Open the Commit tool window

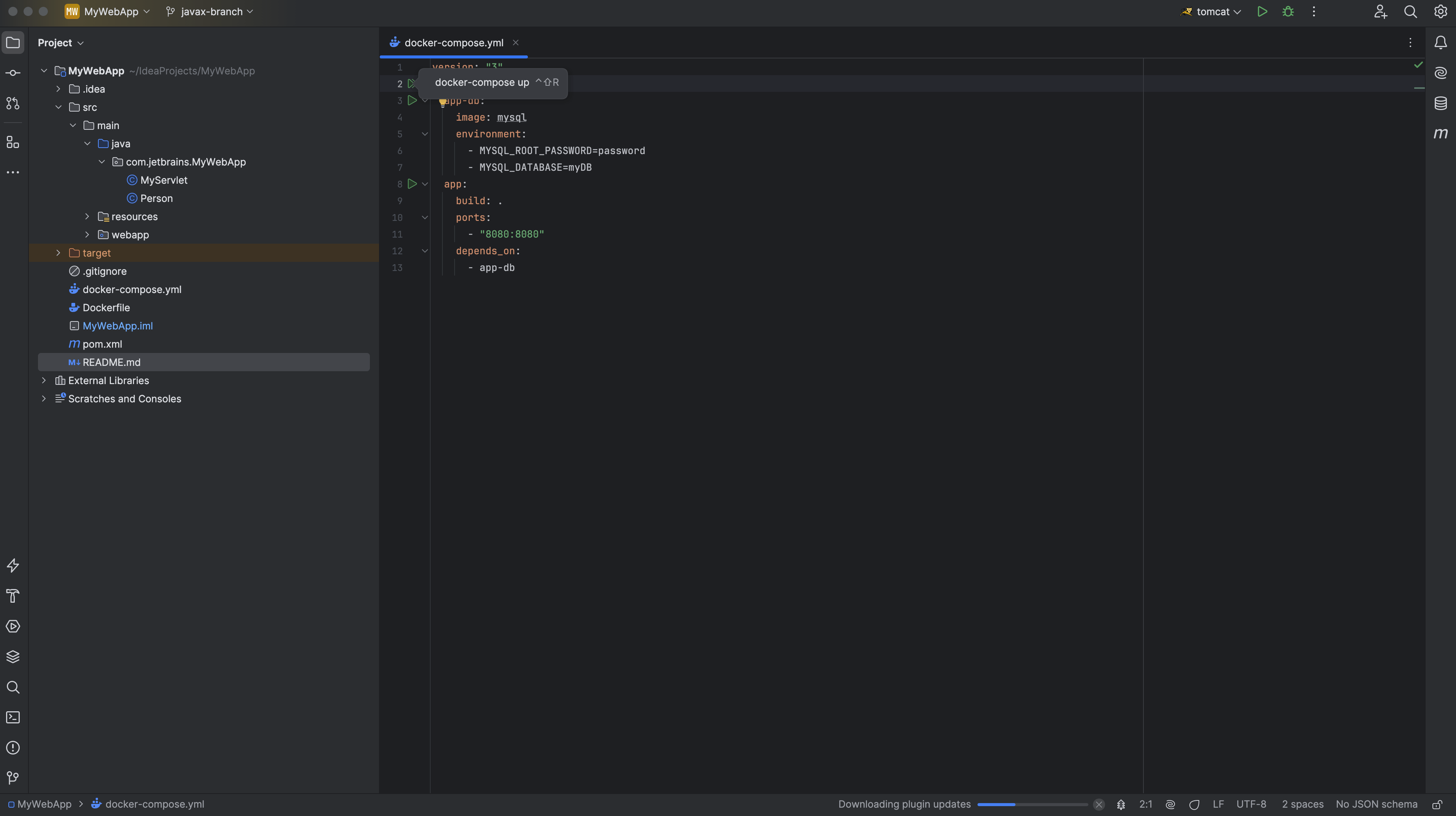pyautogui.click(x=13, y=72)
